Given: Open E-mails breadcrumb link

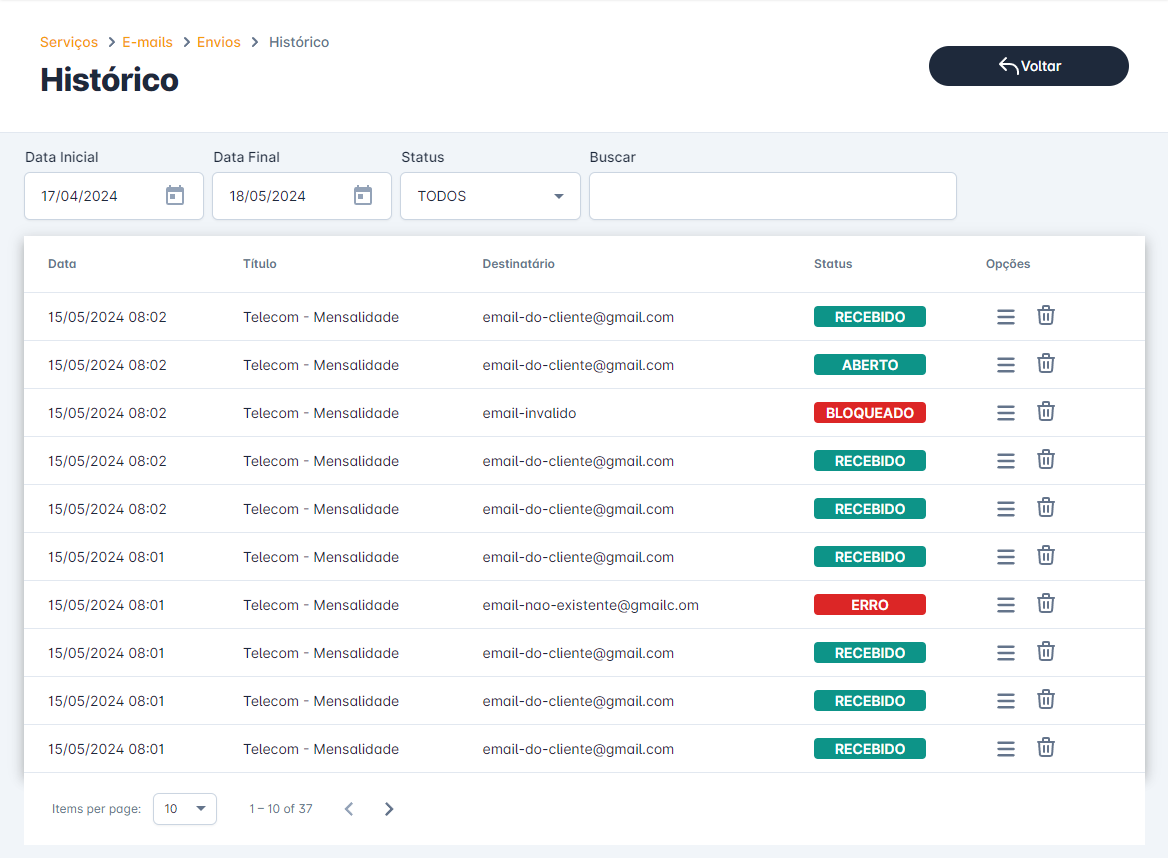Looking at the screenshot, I should 147,42.
